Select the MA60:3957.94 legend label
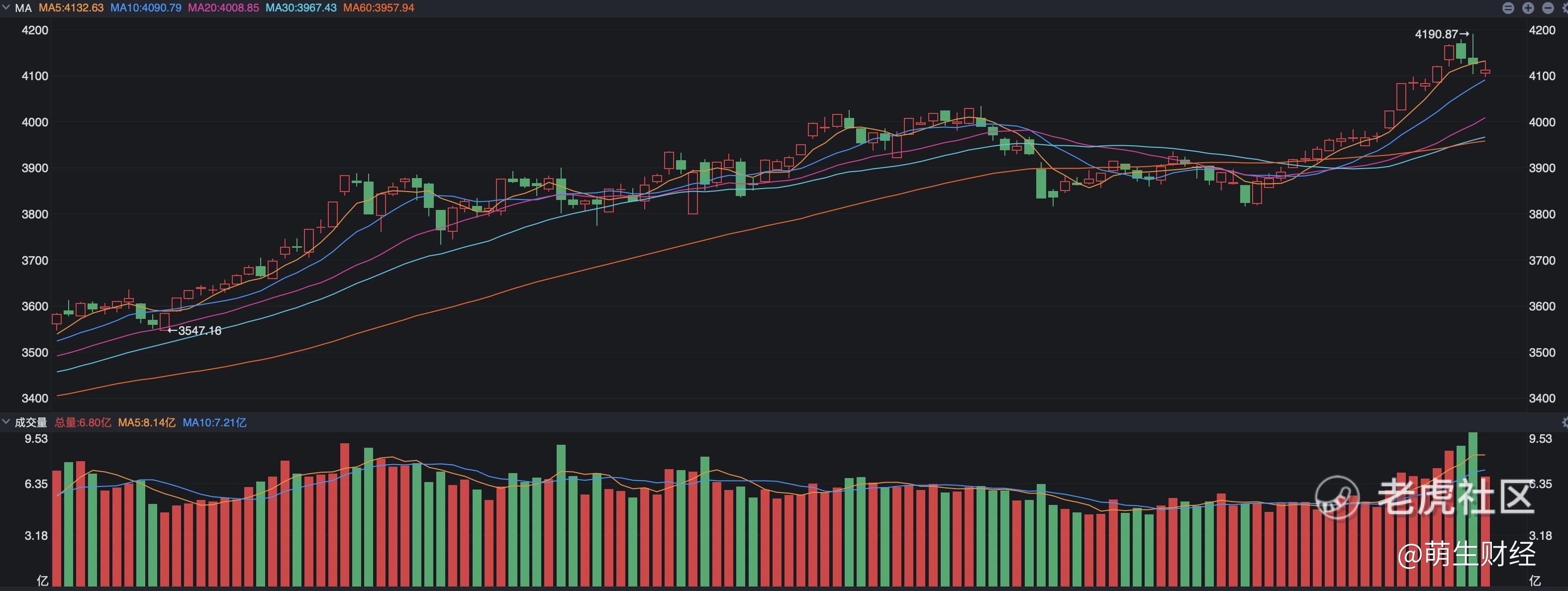1568x591 pixels. point(379,8)
